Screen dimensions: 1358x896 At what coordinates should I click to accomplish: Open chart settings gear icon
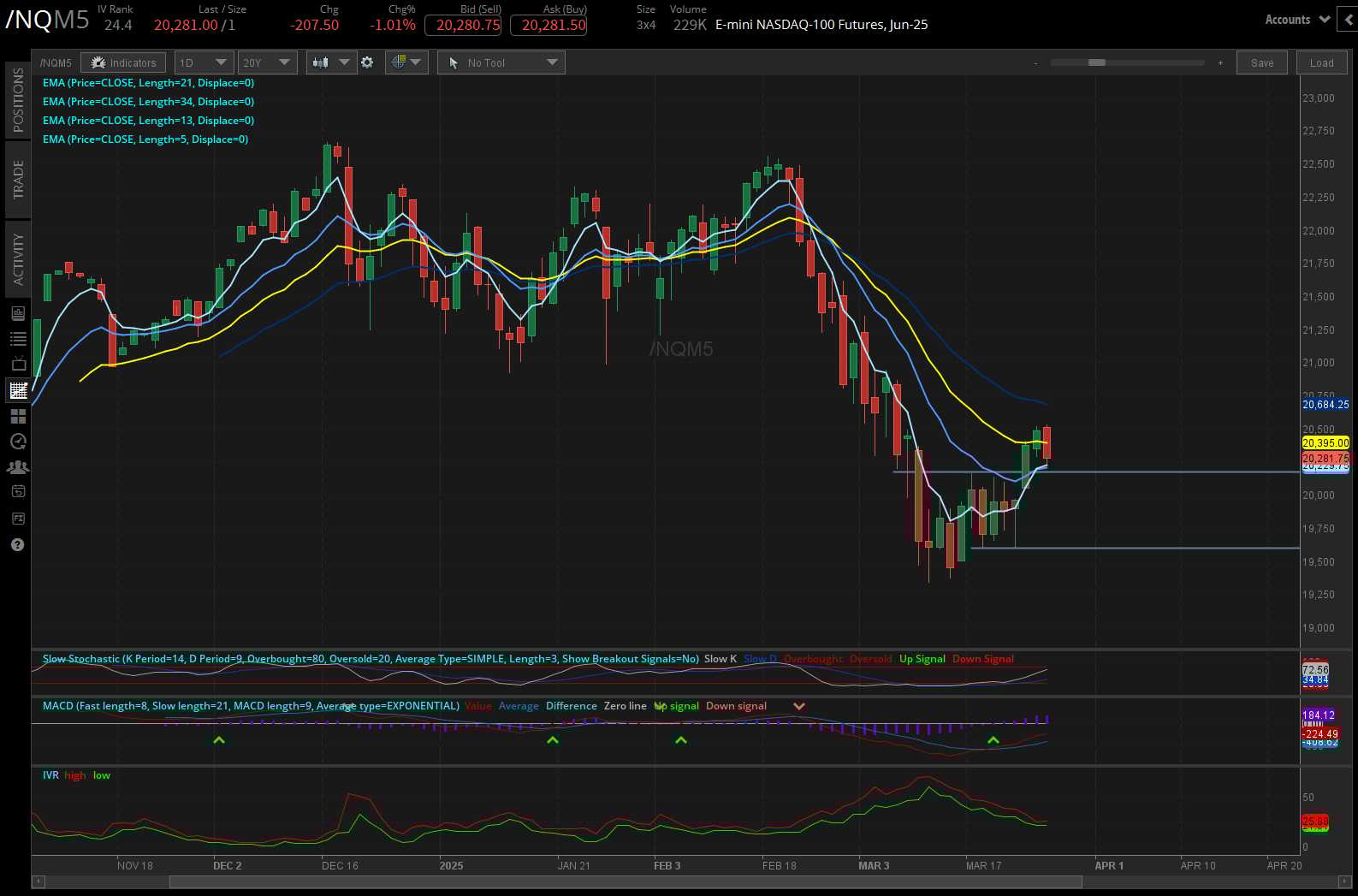click(x=367, y=62)
